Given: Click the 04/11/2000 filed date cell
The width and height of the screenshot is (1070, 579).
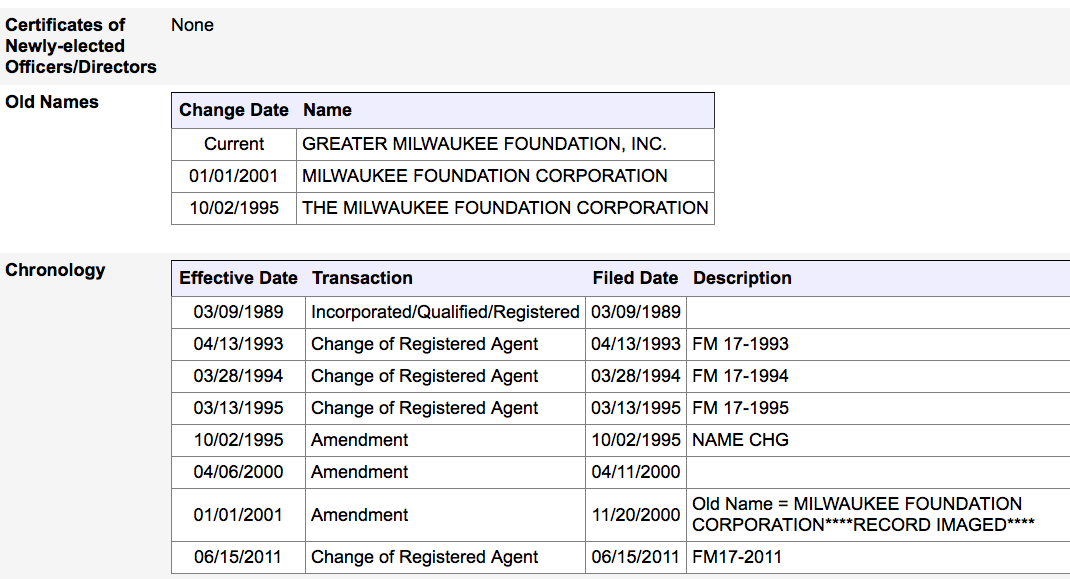Looking at the screenshot, I should click(635, 472).
